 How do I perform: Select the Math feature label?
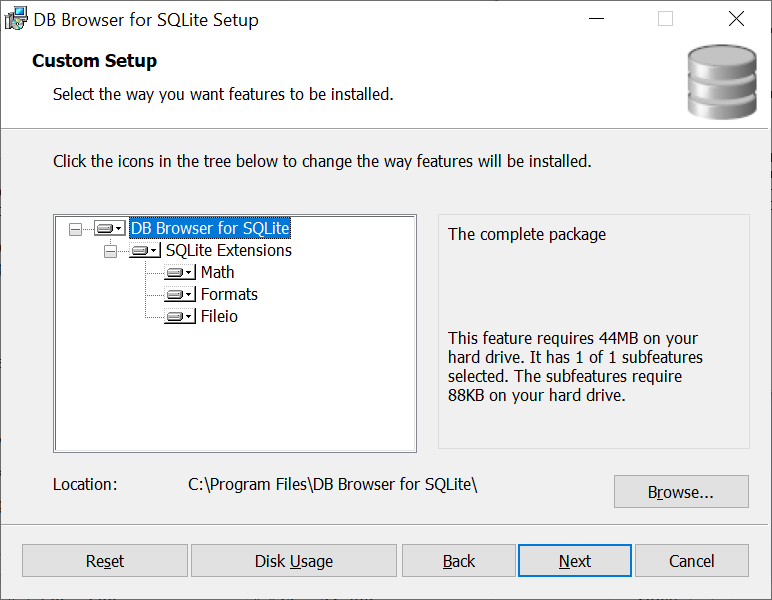218,272
